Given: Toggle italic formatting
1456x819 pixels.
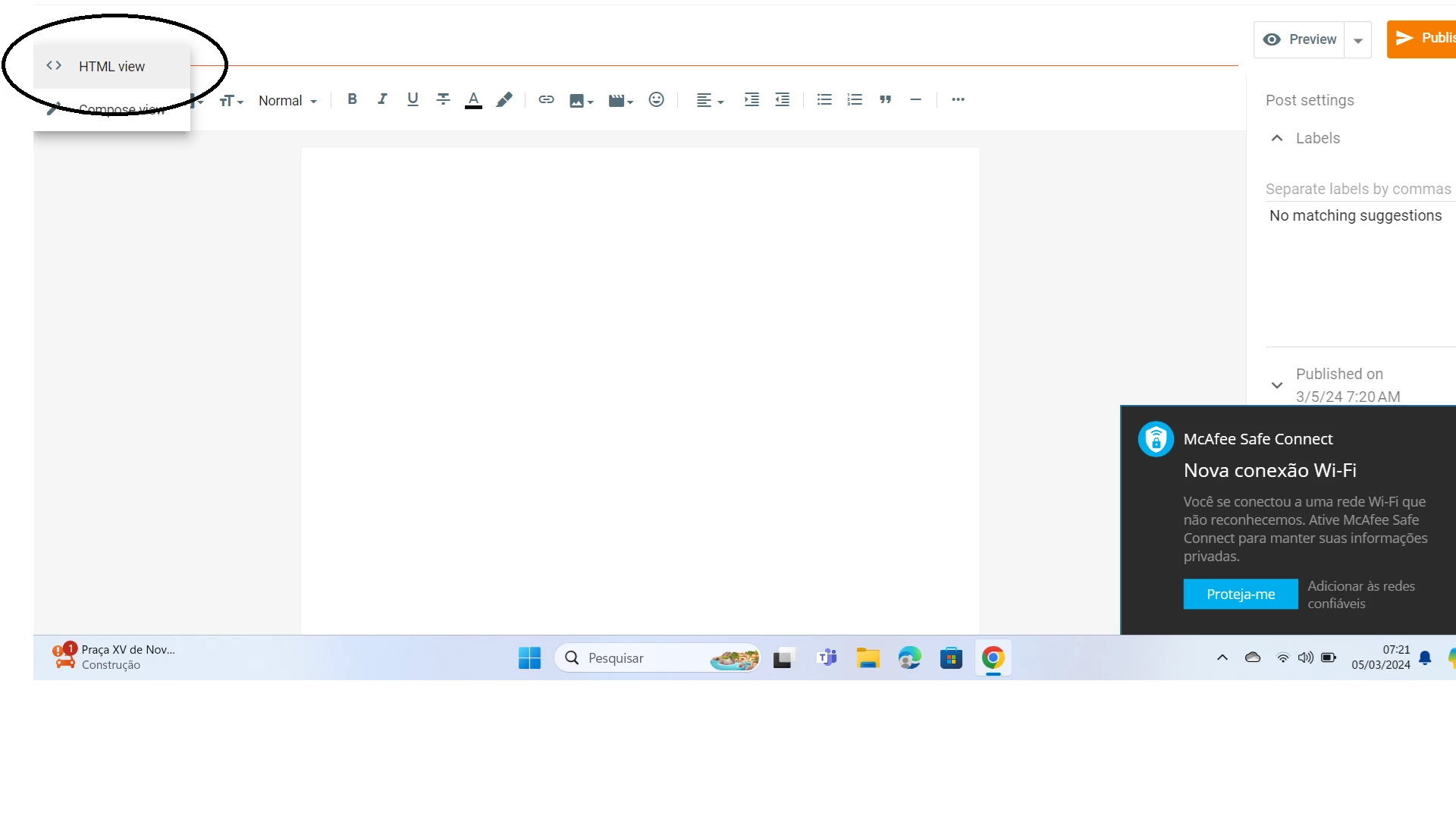Looking at the screenshot, I should coord(382,99).
